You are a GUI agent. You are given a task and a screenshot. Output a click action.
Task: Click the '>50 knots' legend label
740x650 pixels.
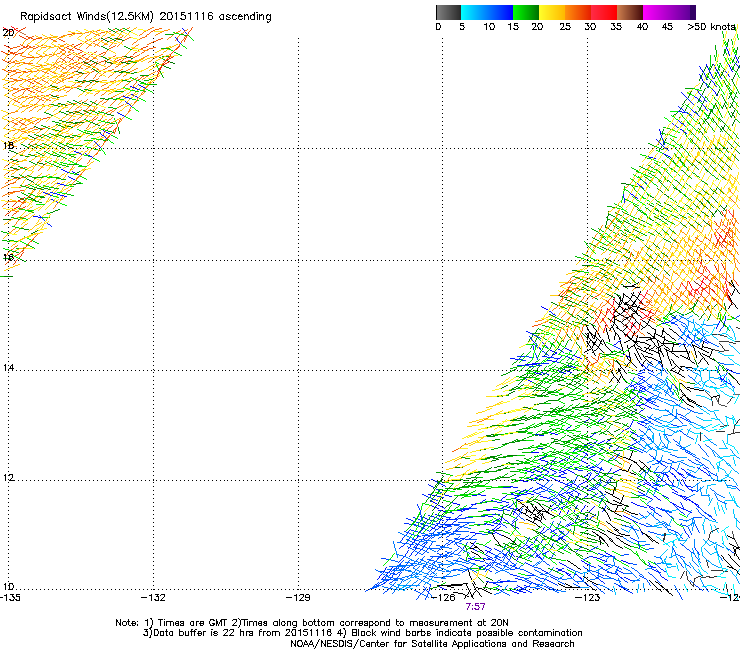click(711, 27)
